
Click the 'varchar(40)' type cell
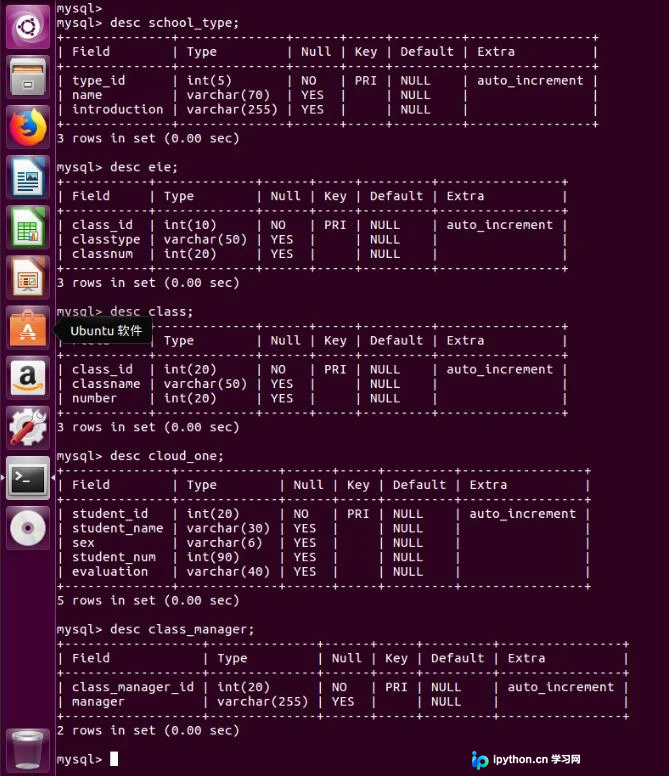(228, 572)
